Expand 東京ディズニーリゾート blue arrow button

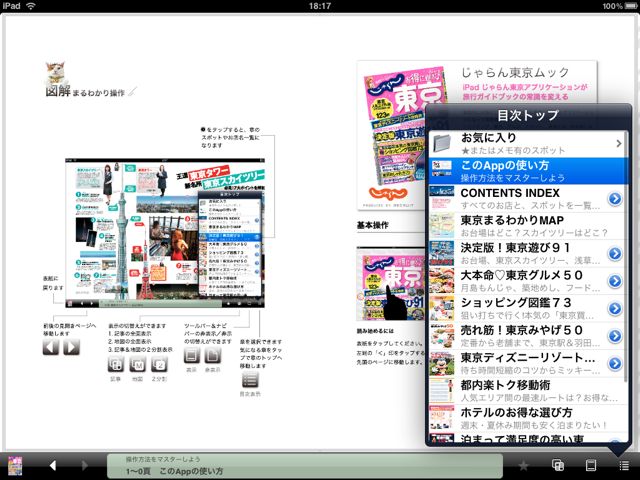click(x=615, y=363)
